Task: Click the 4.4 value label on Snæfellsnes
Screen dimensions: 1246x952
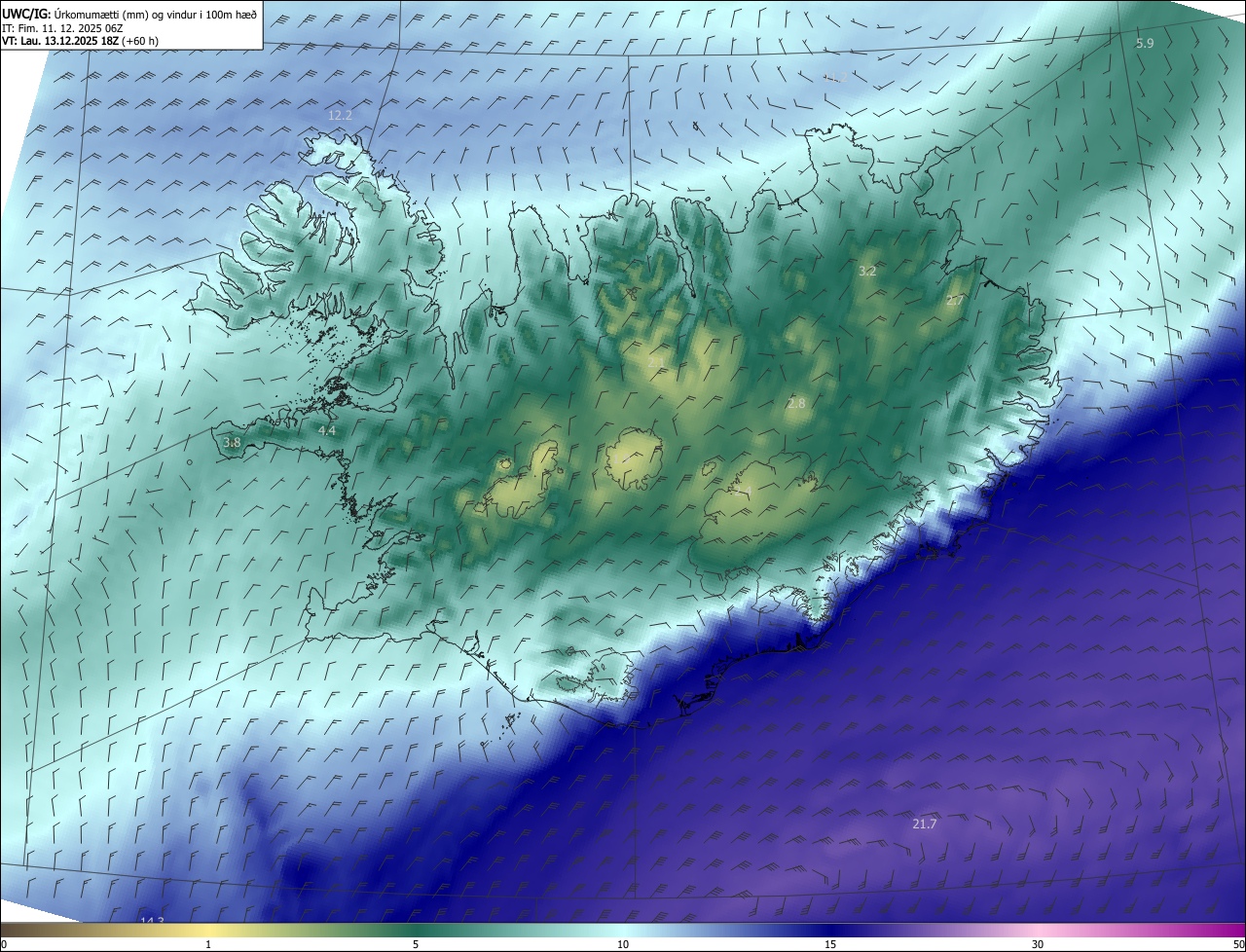Action: tap(327, 430)
